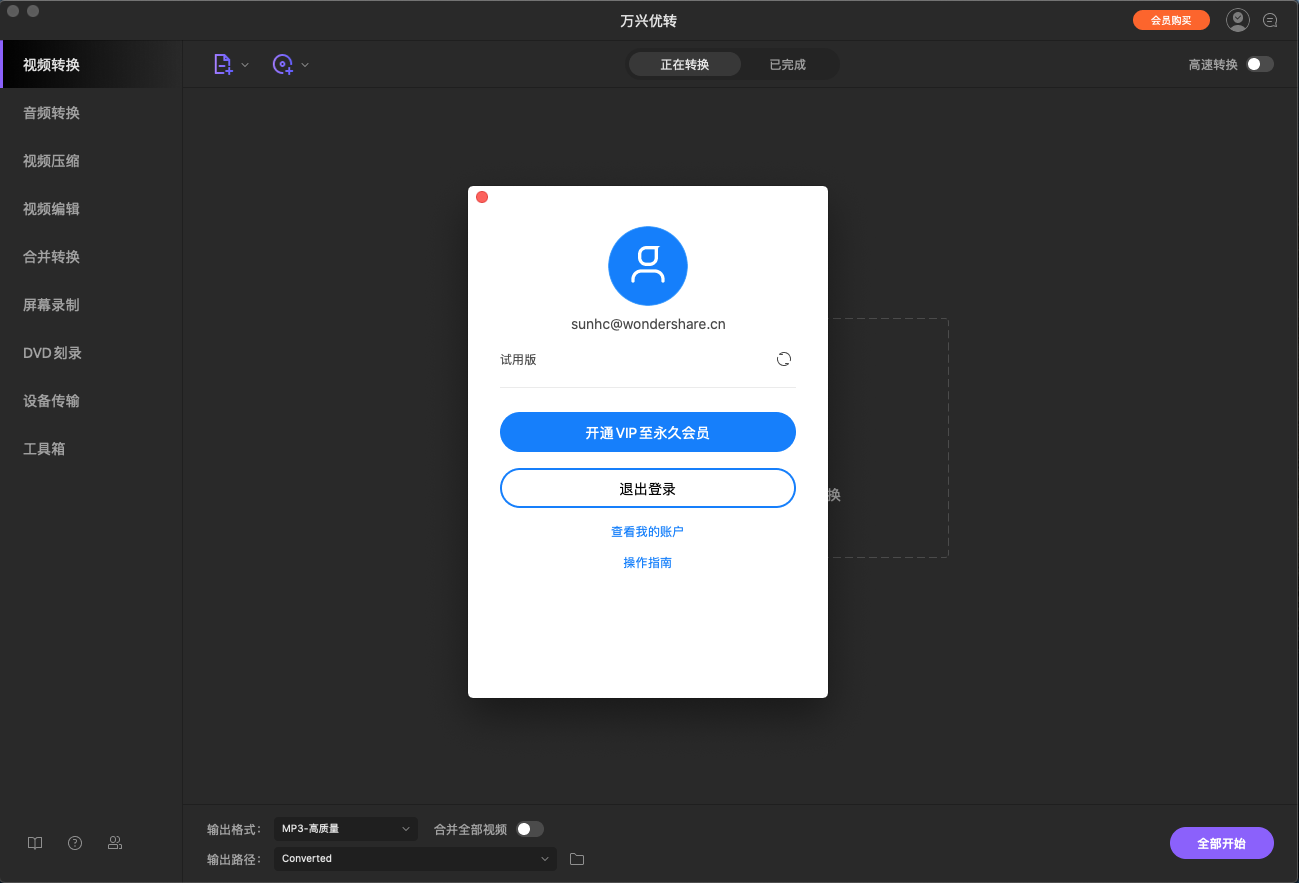Click the browse folder icon for output path
This screenshot has height=883, width=1299.
click(x=576, y=858)
